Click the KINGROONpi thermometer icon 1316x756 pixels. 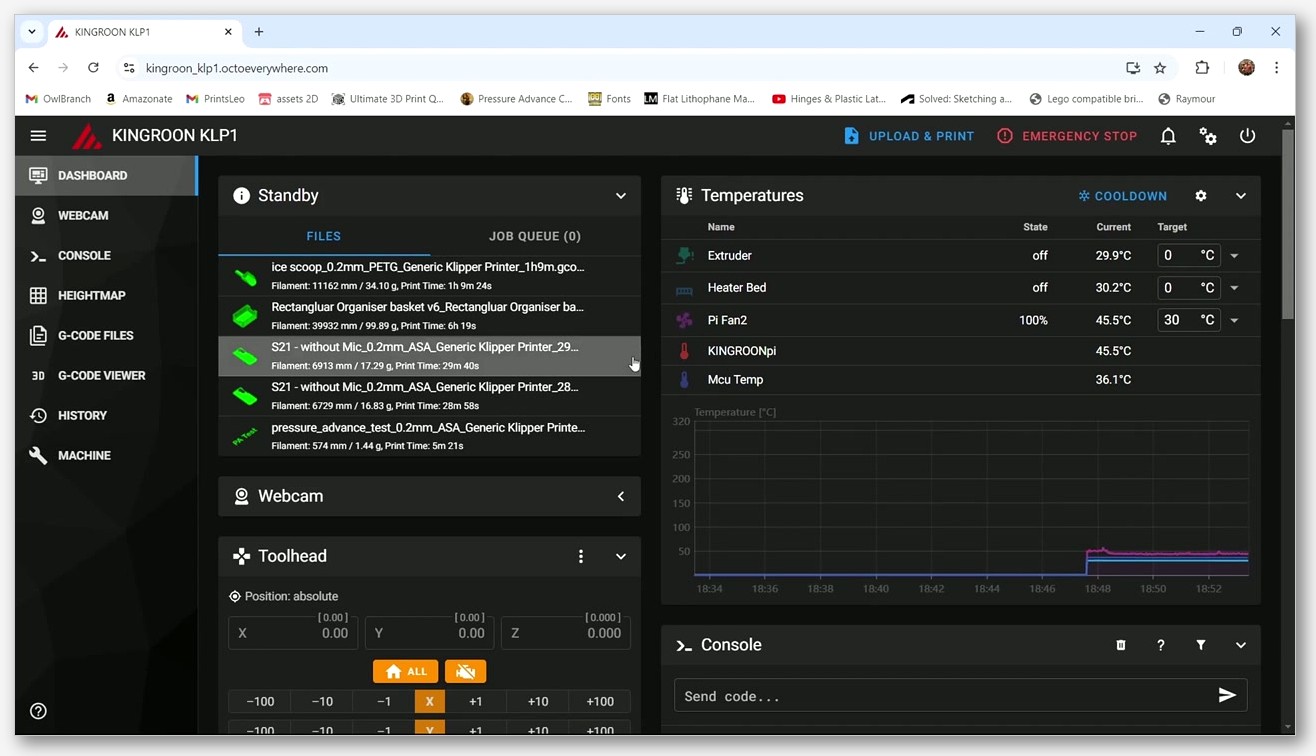[x=684, y=351]
